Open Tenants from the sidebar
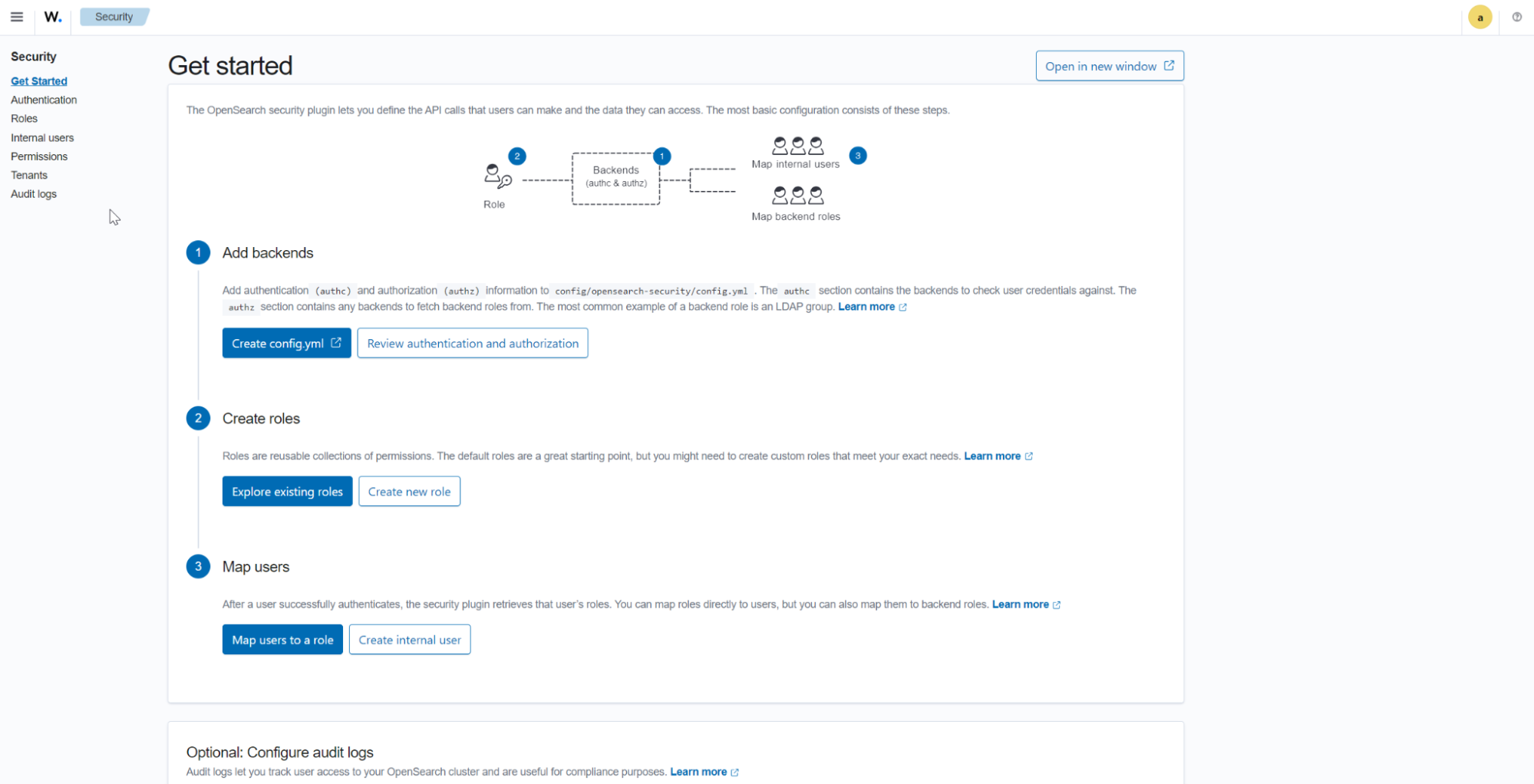The image size is (1534, 784). pyautogui.click(x=29, y=175)
